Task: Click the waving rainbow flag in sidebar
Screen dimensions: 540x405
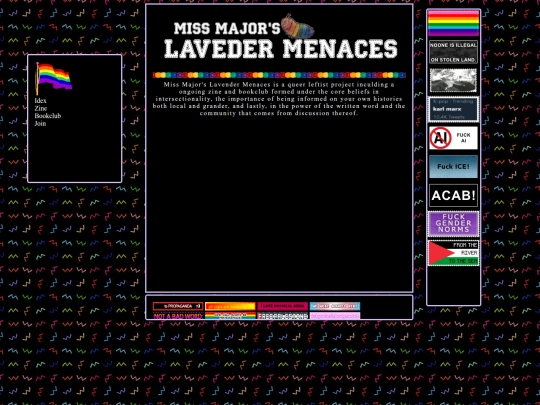Action: pos(54,79)
